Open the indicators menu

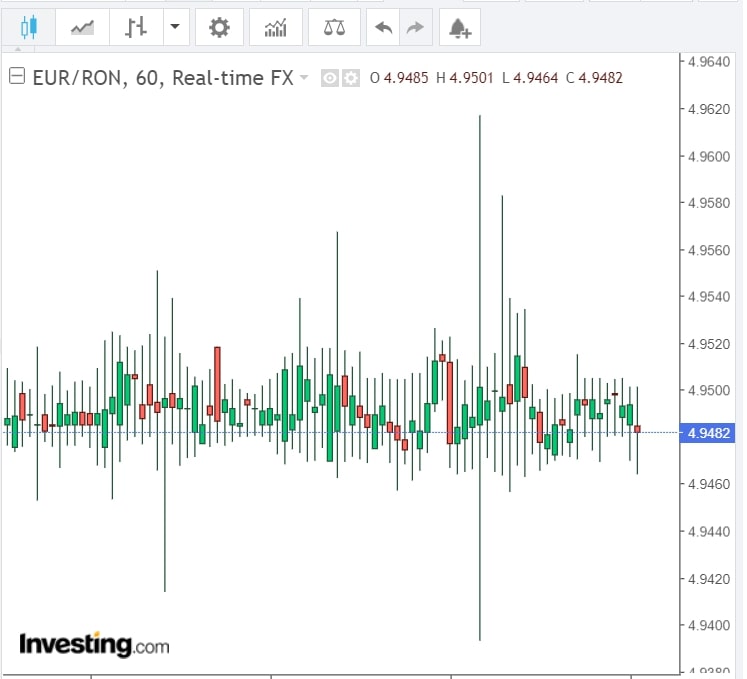coord(275,27)
